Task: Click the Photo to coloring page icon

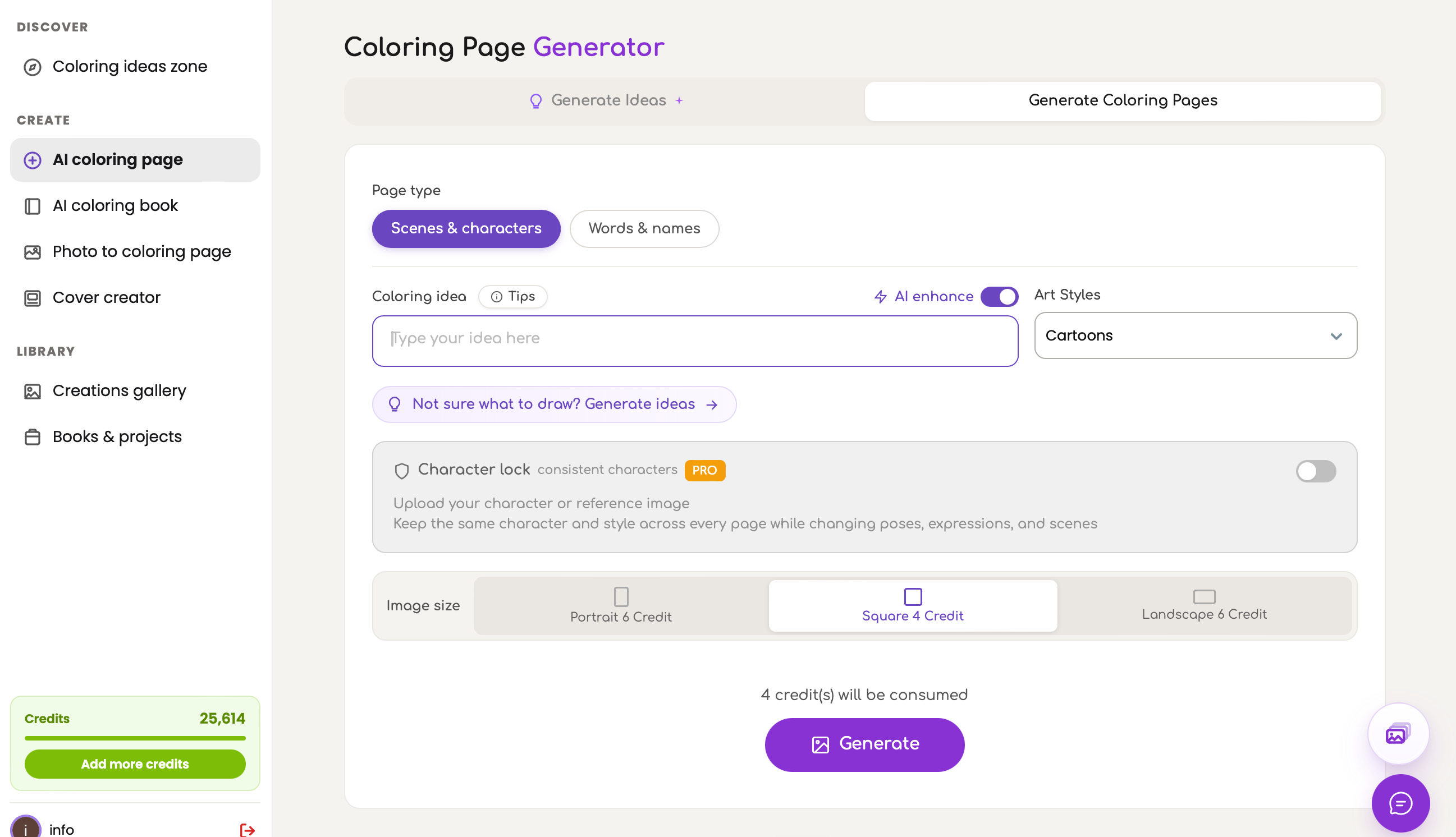Action: pos(32,252)
